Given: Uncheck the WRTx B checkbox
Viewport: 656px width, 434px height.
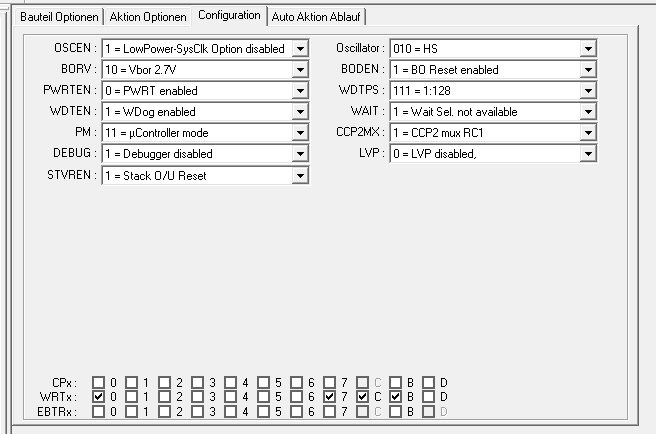Looking at the screenshot, I should coord(395,396).
